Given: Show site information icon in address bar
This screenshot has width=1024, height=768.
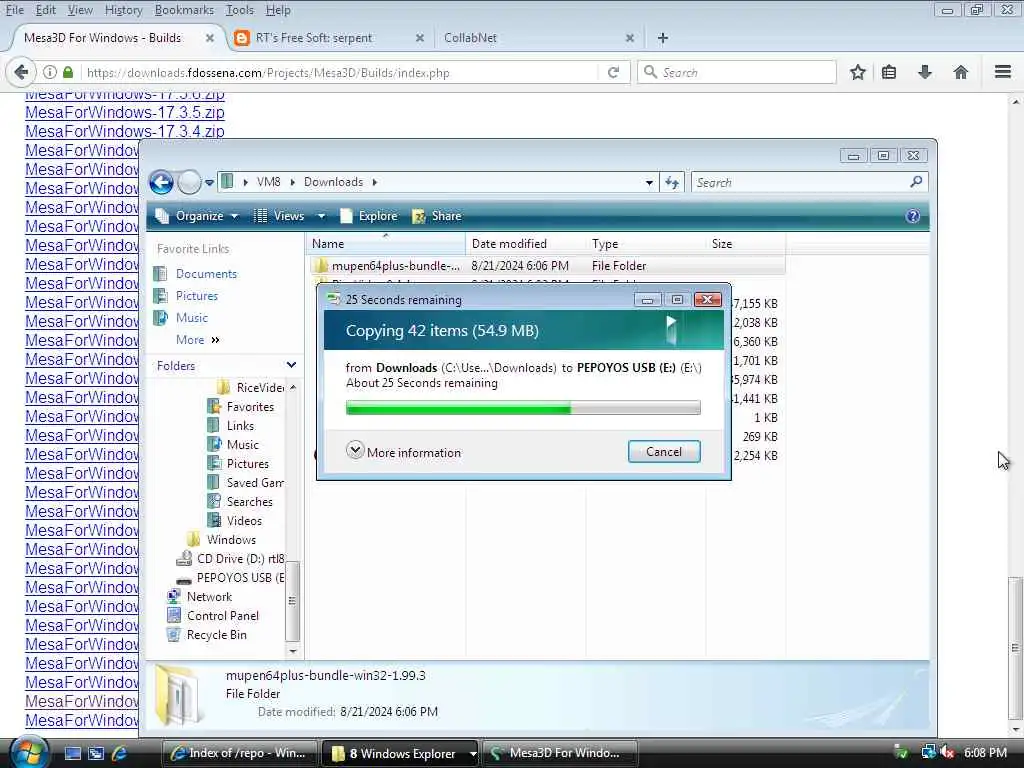Looking at the screenshot, I should click(x=50, y=72).
